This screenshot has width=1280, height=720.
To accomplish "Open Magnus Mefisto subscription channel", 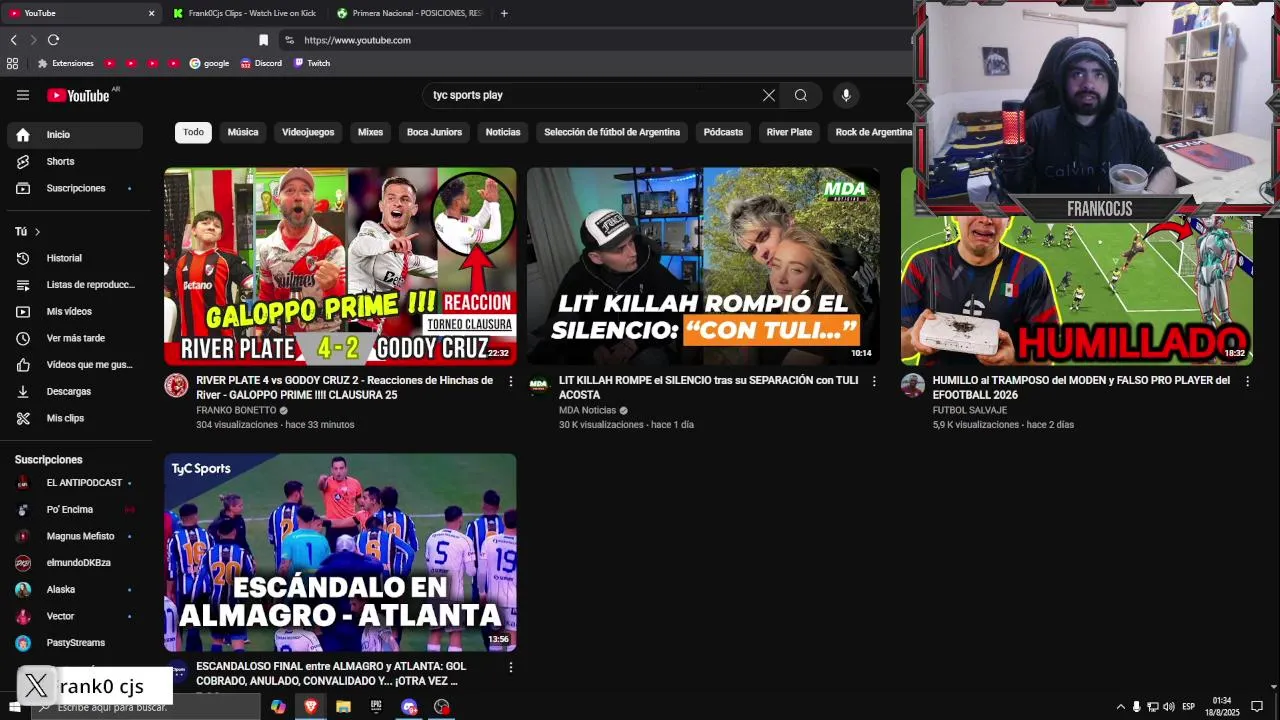I will coord(74,536).
